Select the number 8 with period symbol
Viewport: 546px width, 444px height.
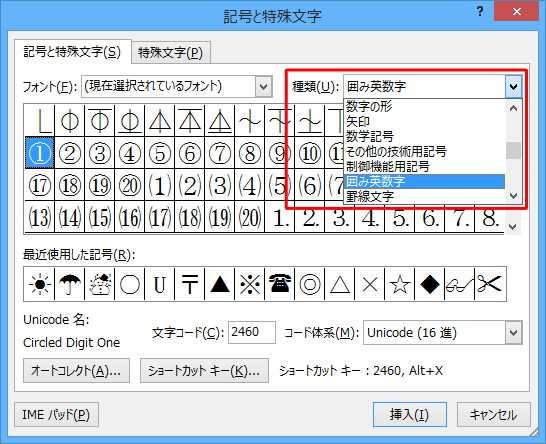[x=489, y=219]
